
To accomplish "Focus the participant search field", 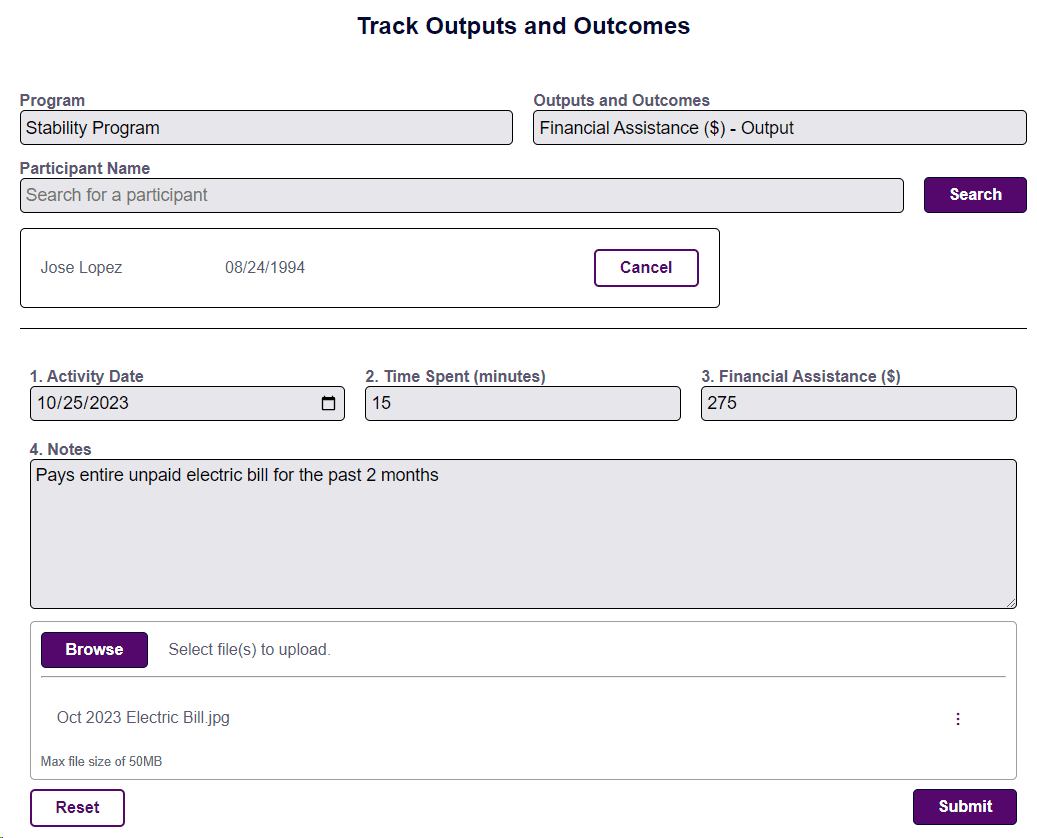I will pyautogui.click(x=460, y=196).
